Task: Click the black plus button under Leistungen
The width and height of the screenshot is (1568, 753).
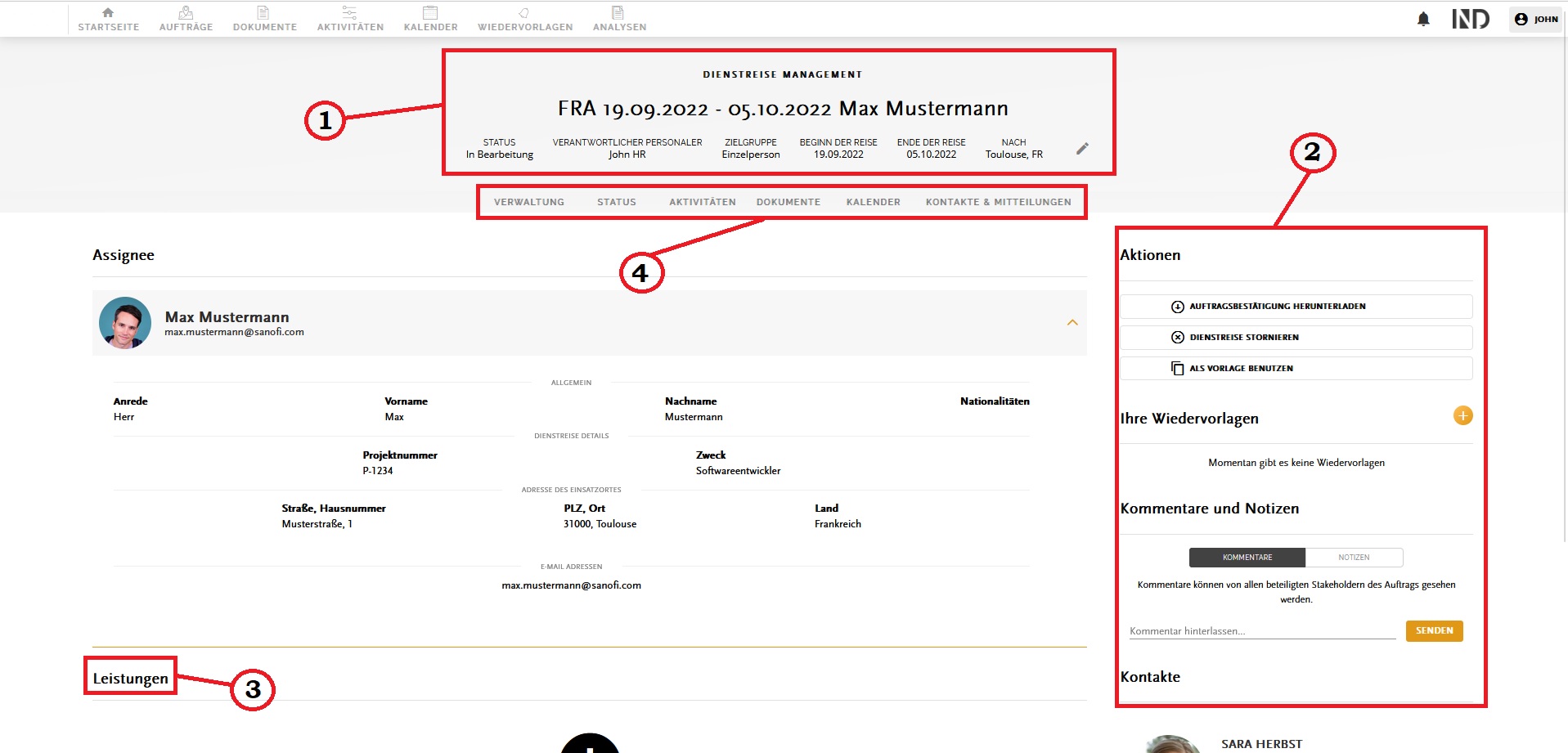Action: 590,743
